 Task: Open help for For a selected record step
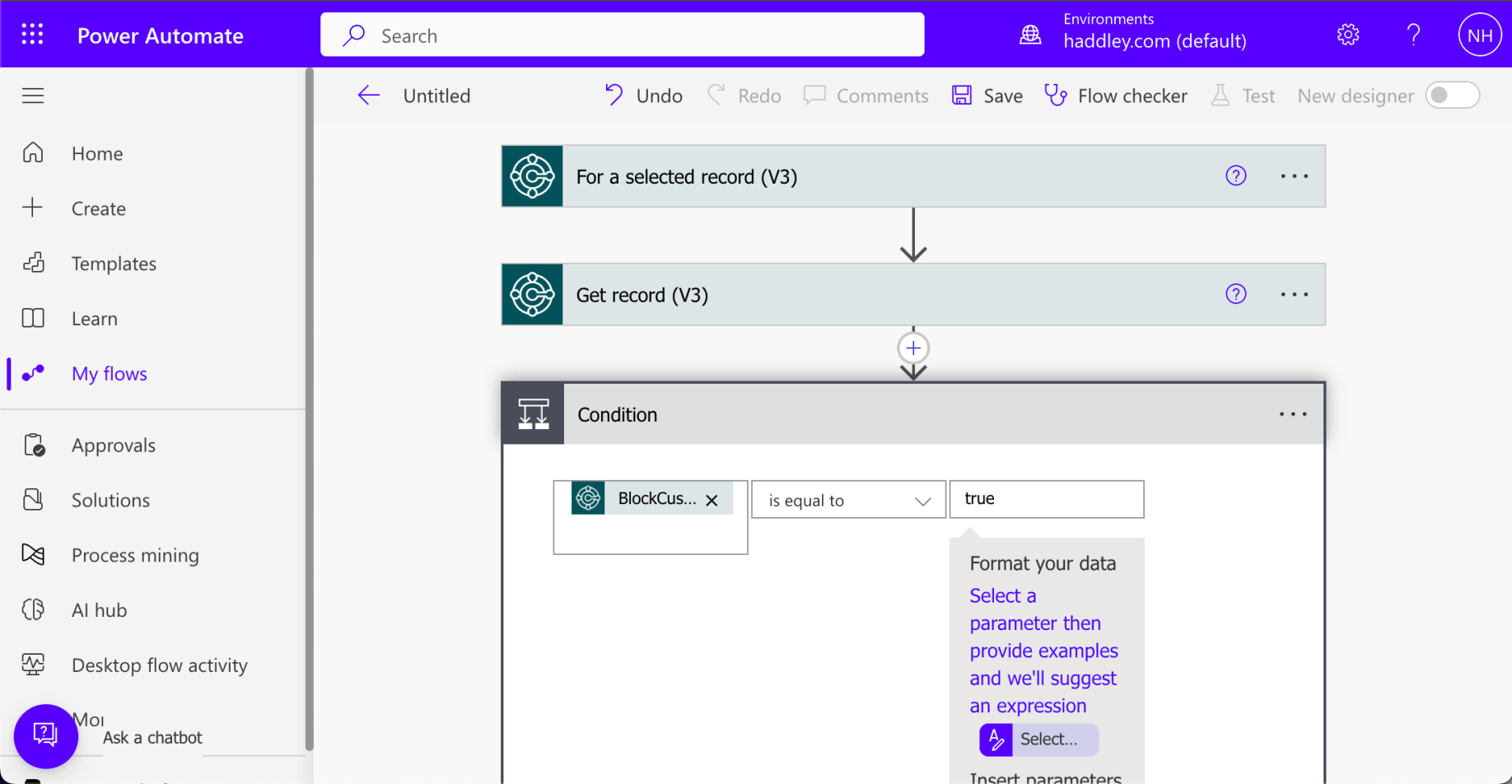pyautogui.click(x=1235, y=175)
